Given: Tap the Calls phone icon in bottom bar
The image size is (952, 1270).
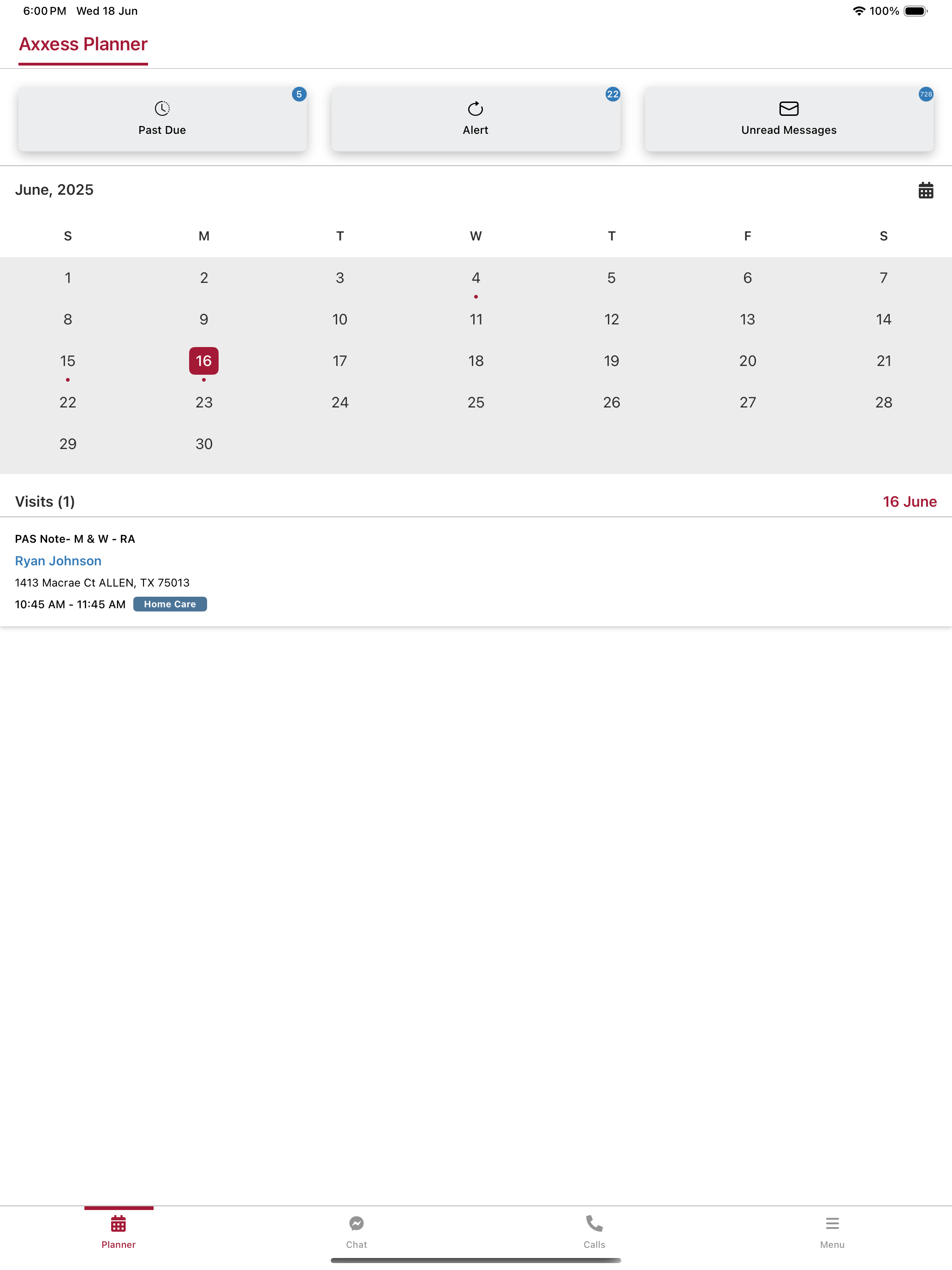Looking at the screenshot, I should [595, 1223].
